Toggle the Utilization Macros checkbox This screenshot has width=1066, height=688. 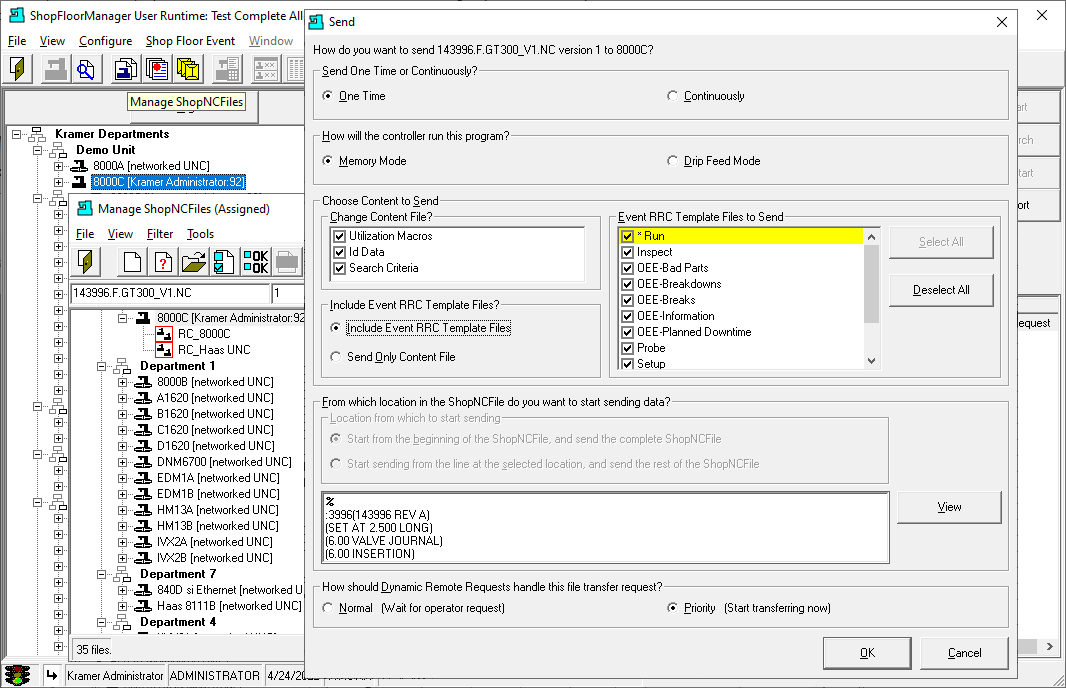coord(340,236)
